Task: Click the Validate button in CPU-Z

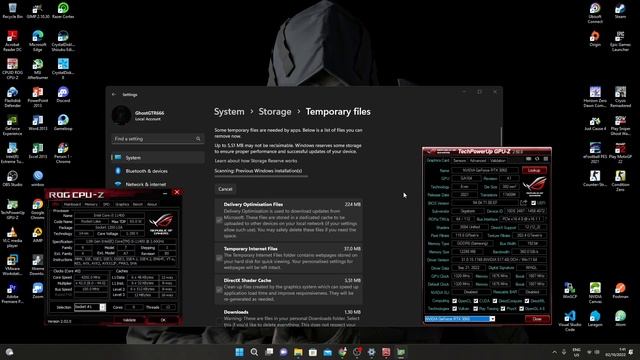Action: point(129,320)
